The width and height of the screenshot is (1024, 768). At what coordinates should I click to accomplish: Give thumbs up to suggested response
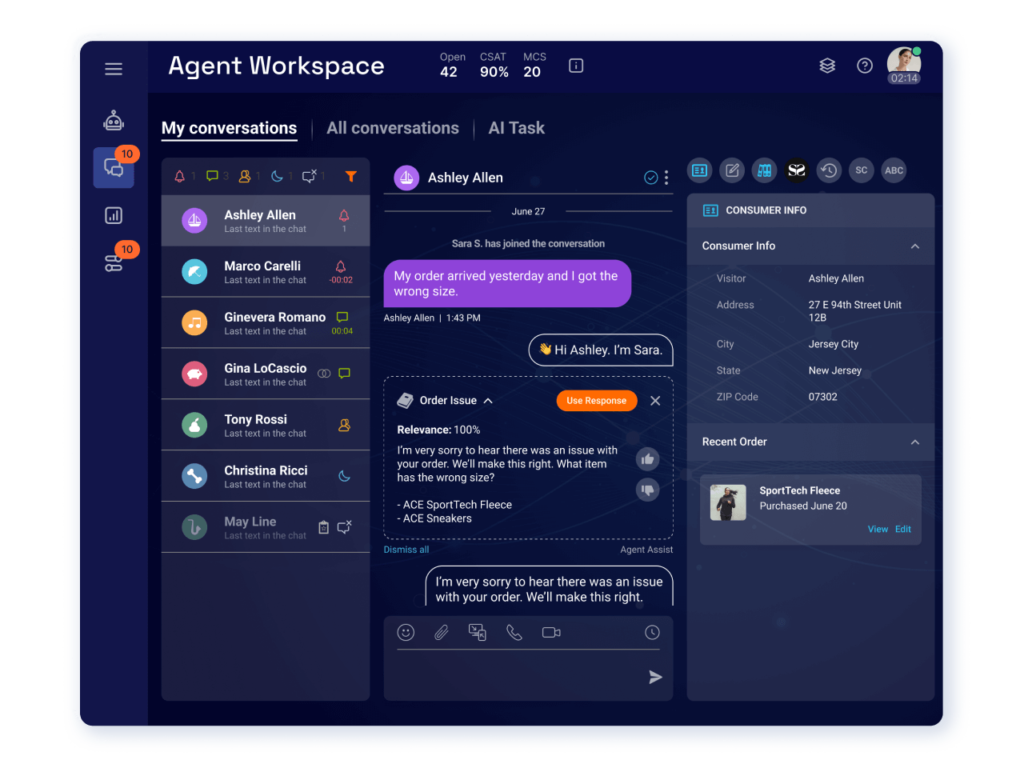click(647, 459)
